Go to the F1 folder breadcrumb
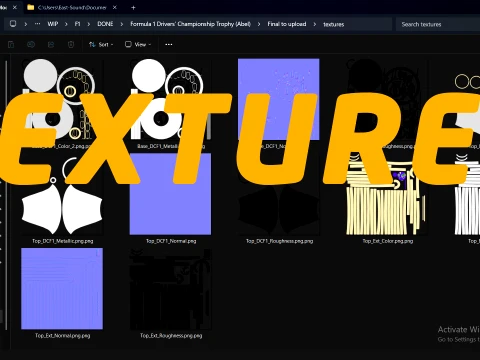The image size is (480, 360). (x=77, y=24)
